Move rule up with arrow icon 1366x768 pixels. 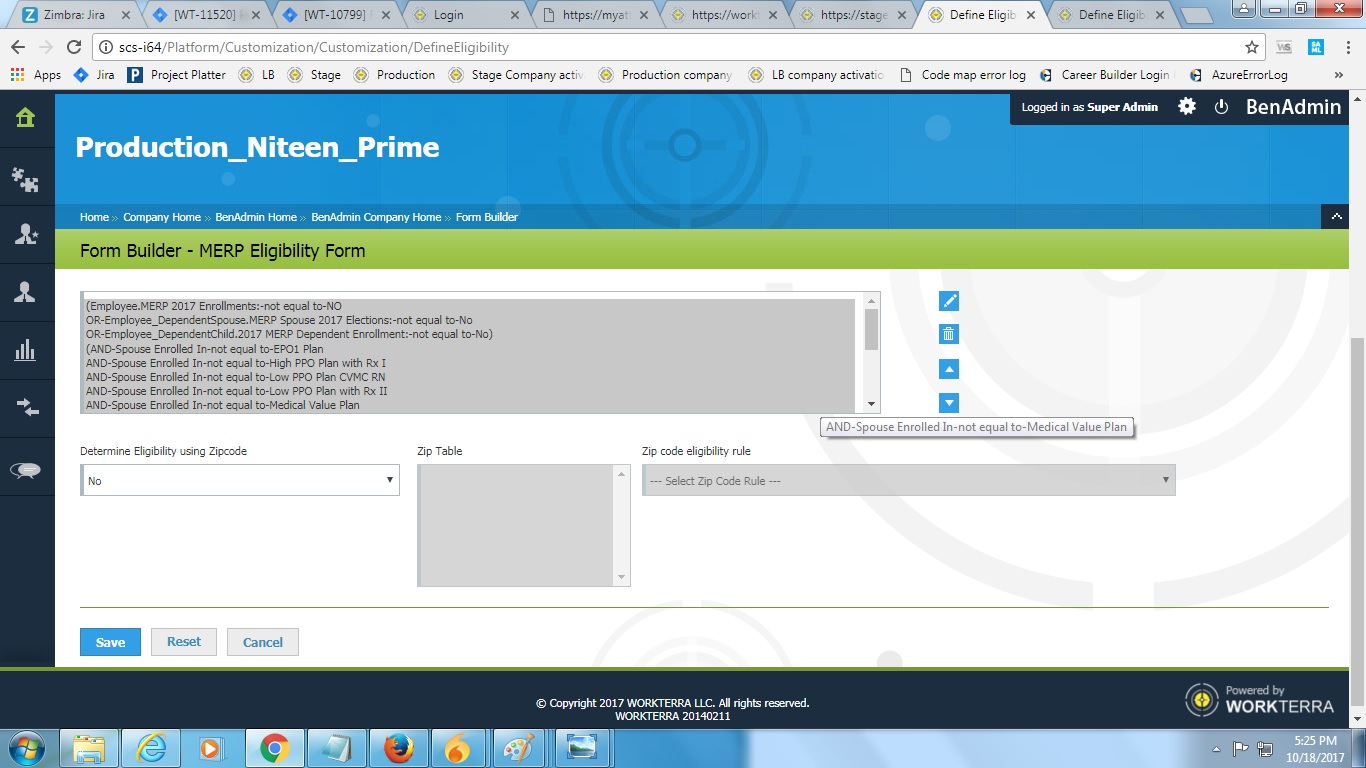pyautogui.click(x=949, y=369)
